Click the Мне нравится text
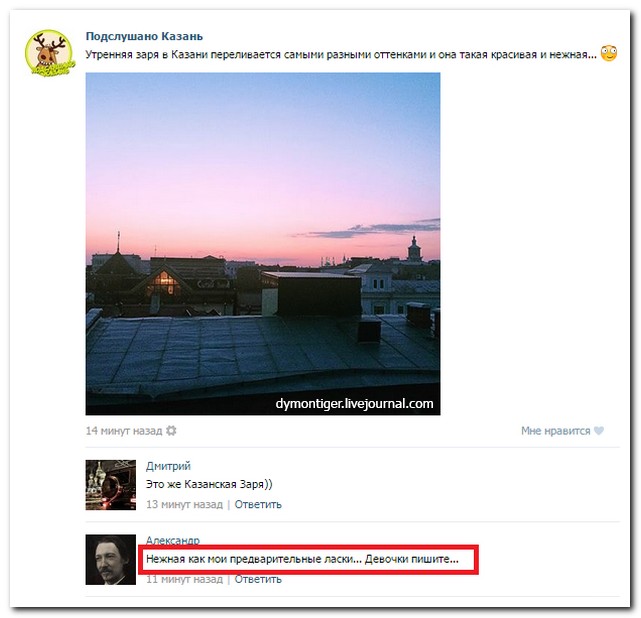The width and height of the screenshot is (641, 618). [x=556, y=431]
